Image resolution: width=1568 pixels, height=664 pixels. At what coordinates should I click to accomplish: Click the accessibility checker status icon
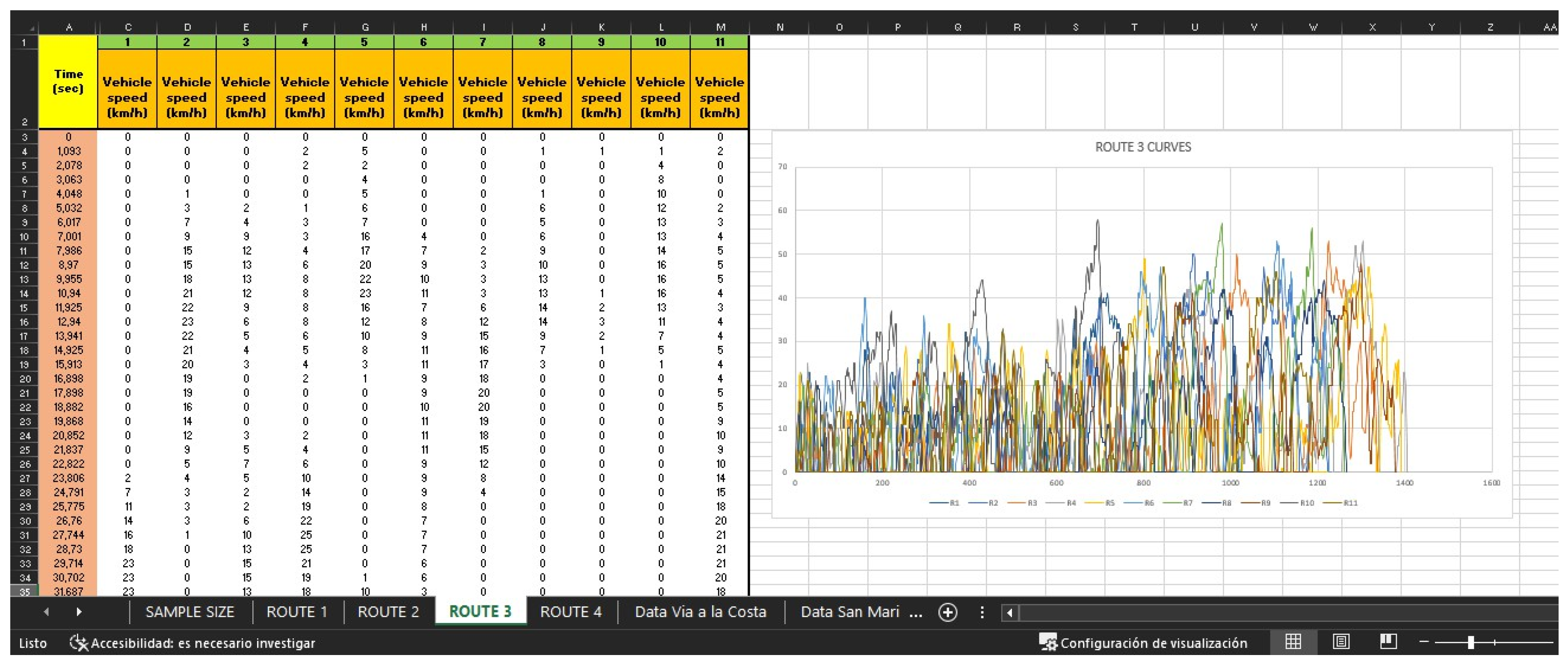[x=79, y=643]
